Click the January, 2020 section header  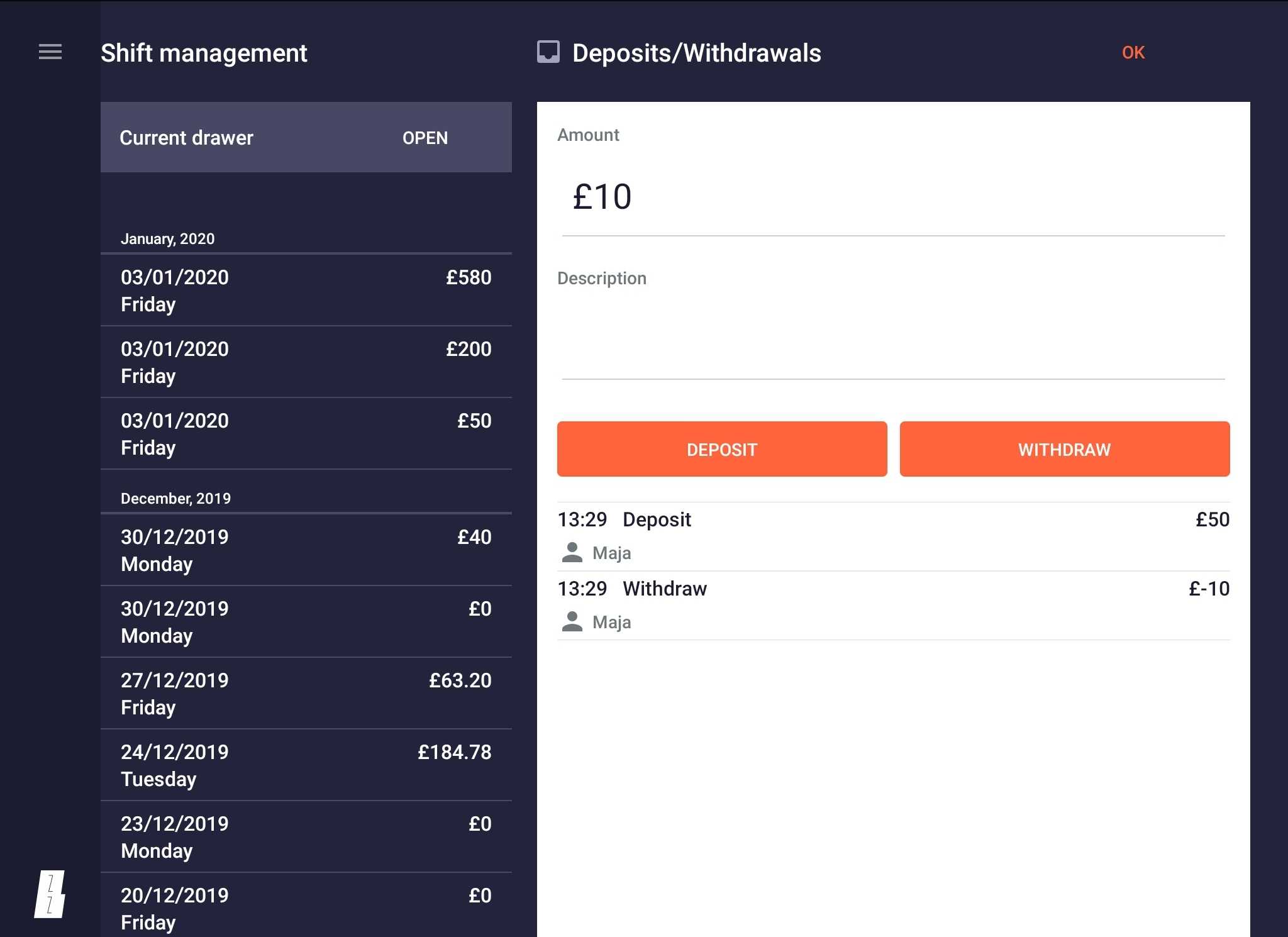[x=167, y=239]
